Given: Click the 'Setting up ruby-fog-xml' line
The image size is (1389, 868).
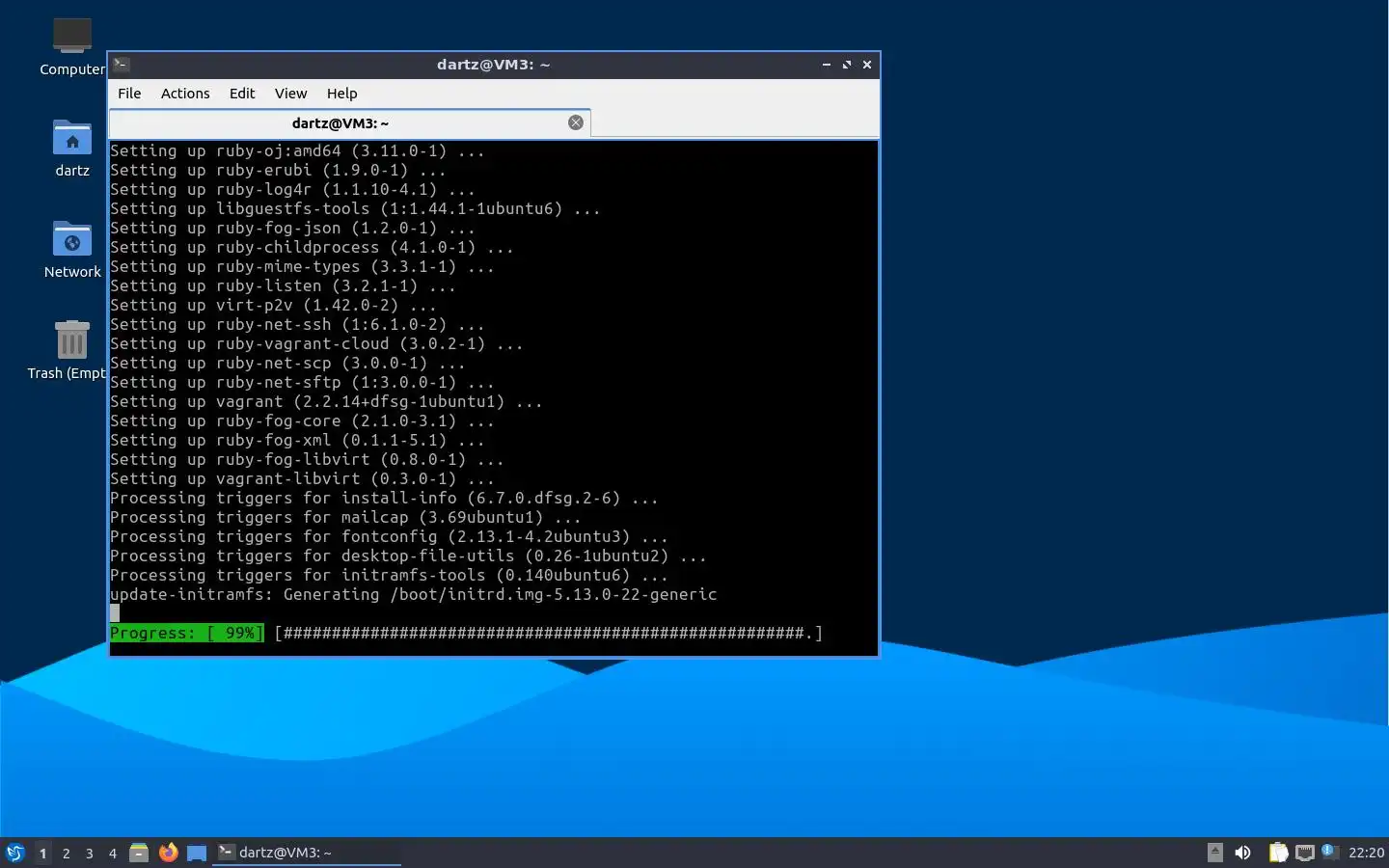Looking at the screenshot, I should coord(297,441).
